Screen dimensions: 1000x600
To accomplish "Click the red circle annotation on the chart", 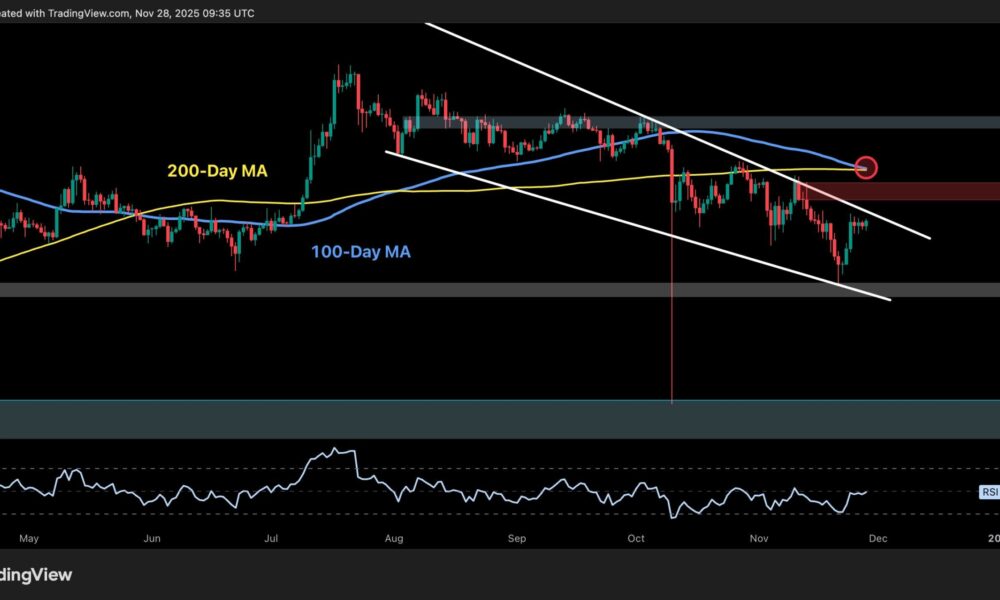I will pos(867,168).
